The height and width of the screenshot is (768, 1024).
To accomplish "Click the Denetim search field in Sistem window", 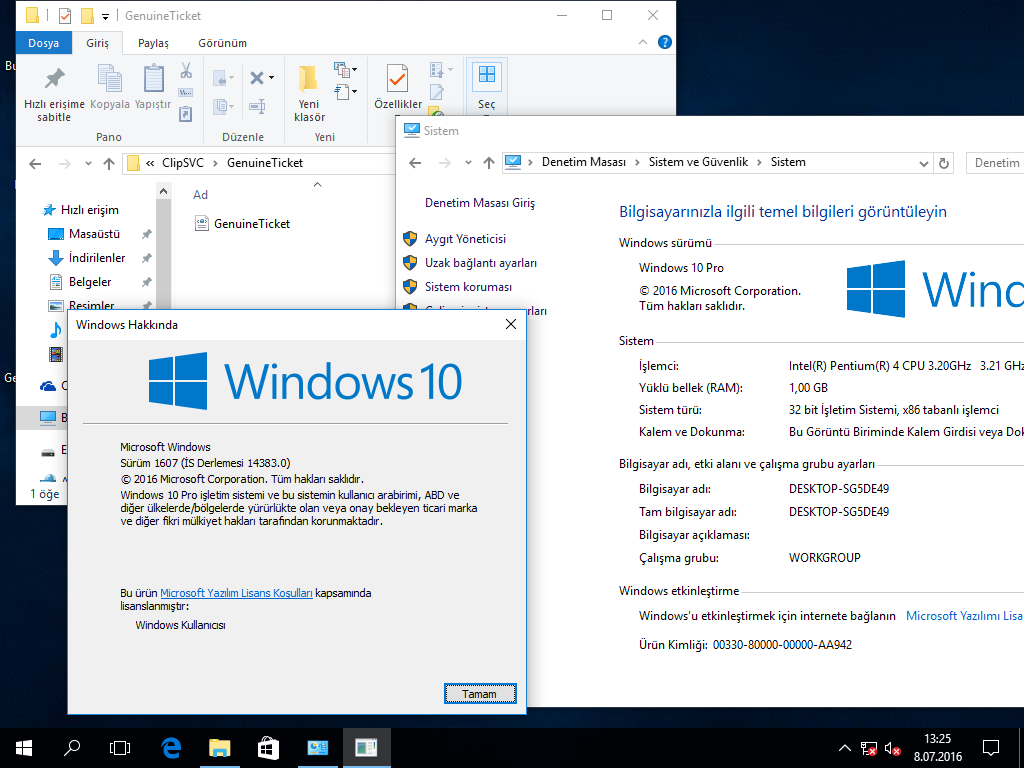I will (x=994, y=163).
